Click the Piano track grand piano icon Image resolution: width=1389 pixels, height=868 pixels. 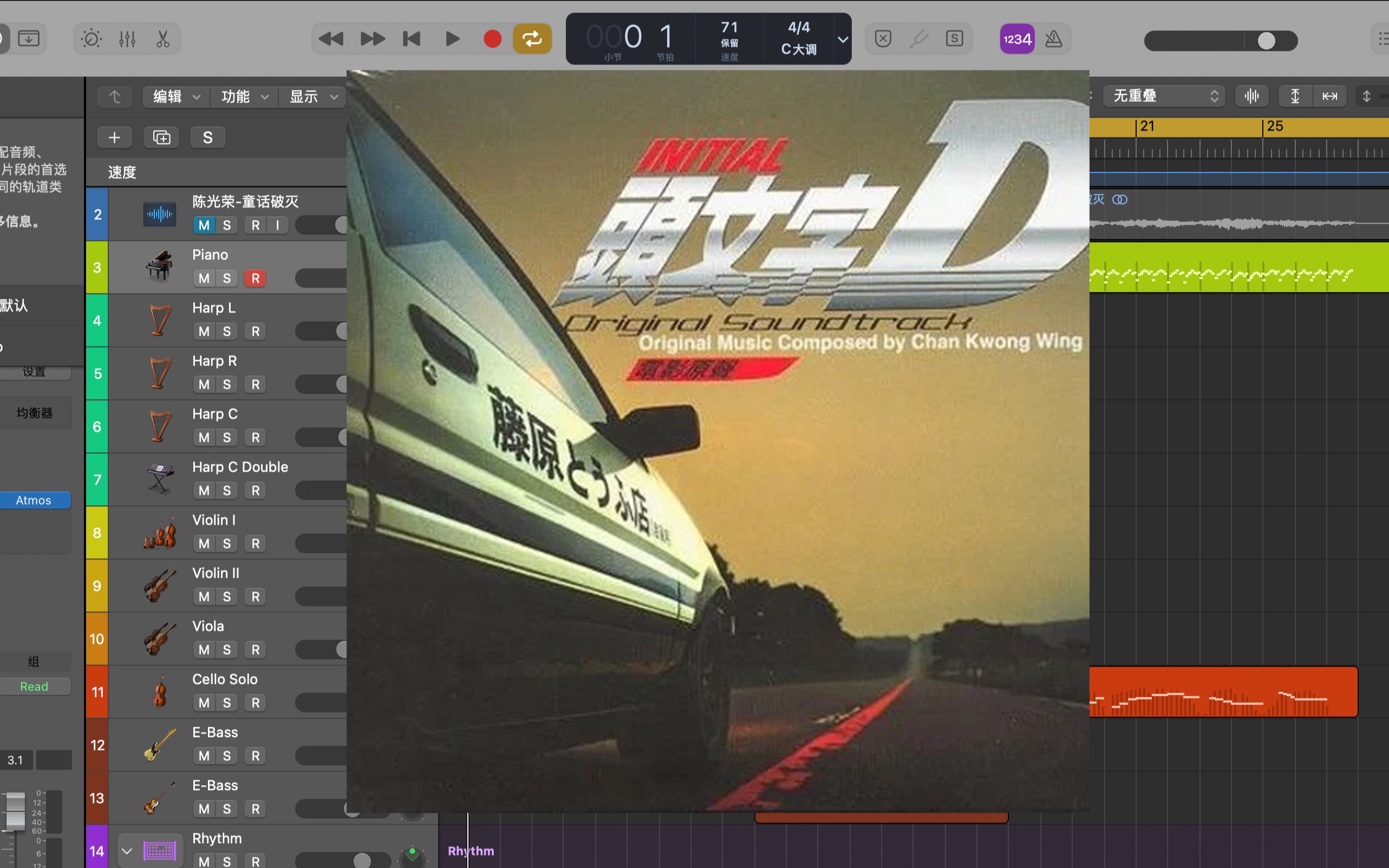pos(160,266)
